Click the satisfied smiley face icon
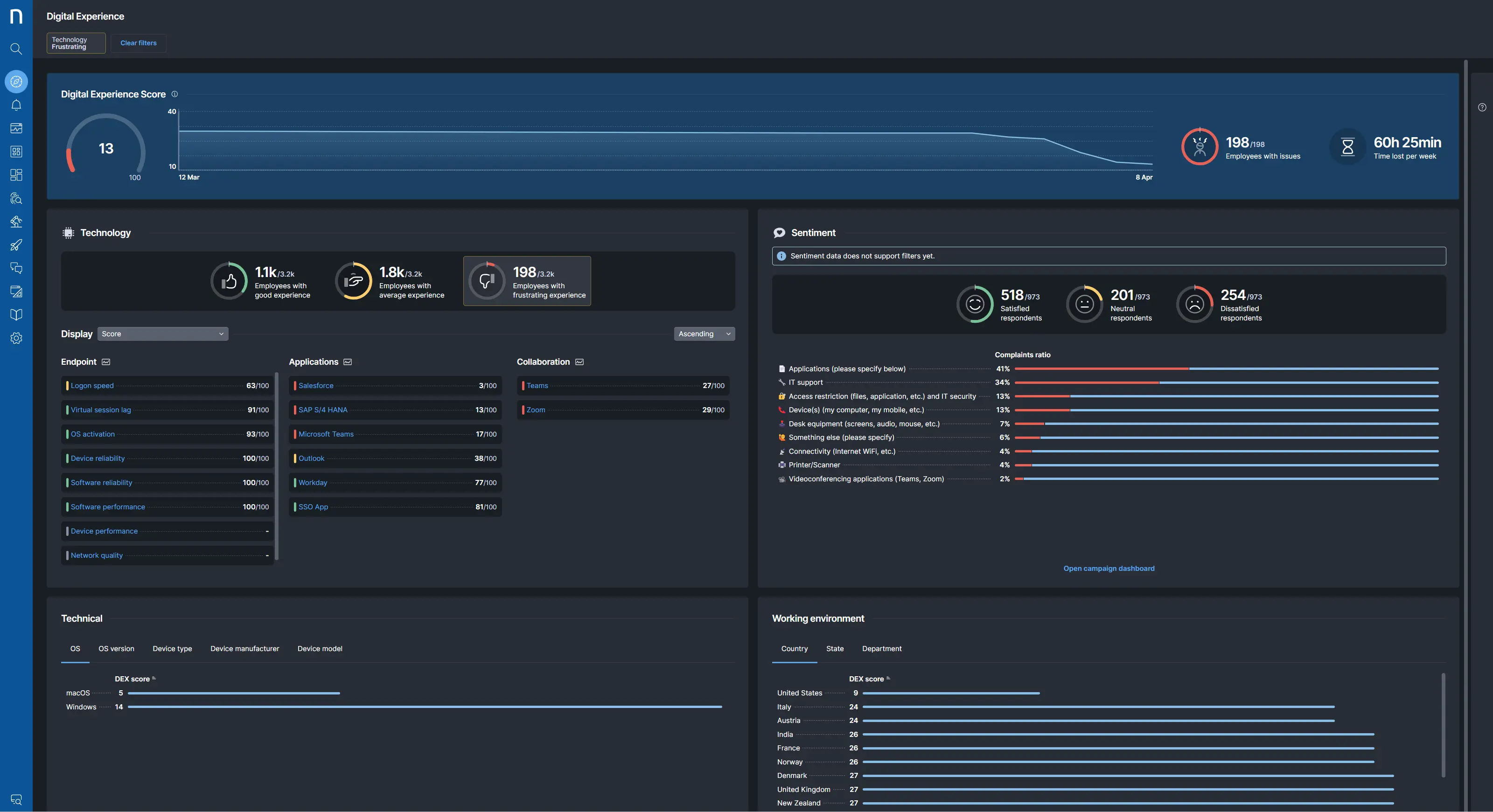The width and height of the screenshot is (1493, 812). [975, 304]
